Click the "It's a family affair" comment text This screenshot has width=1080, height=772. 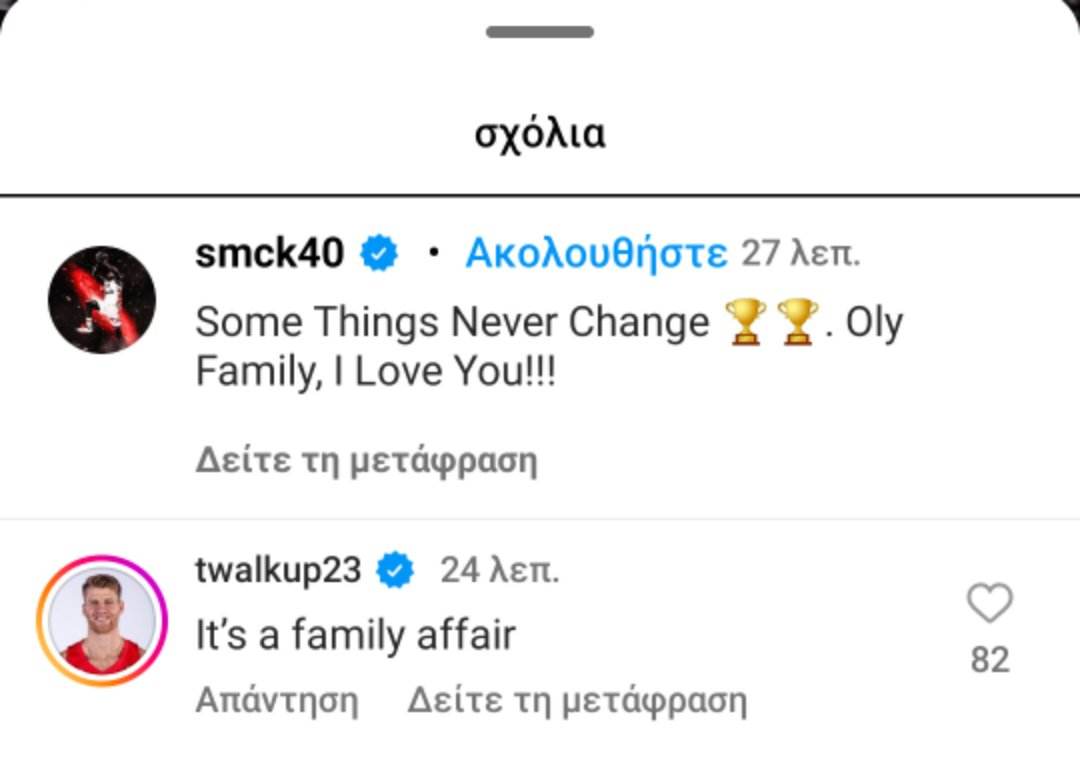[355, 634]
